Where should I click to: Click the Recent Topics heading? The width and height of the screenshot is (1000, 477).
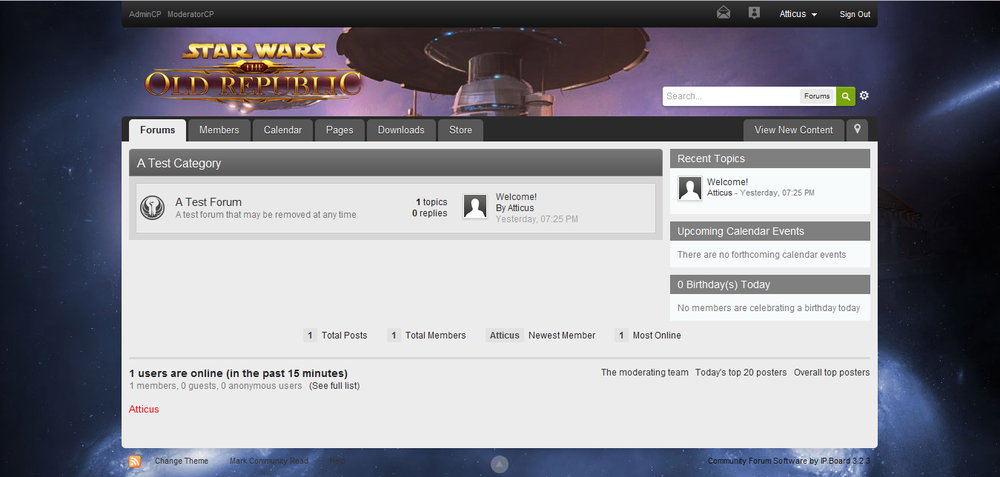pos(711,159)
